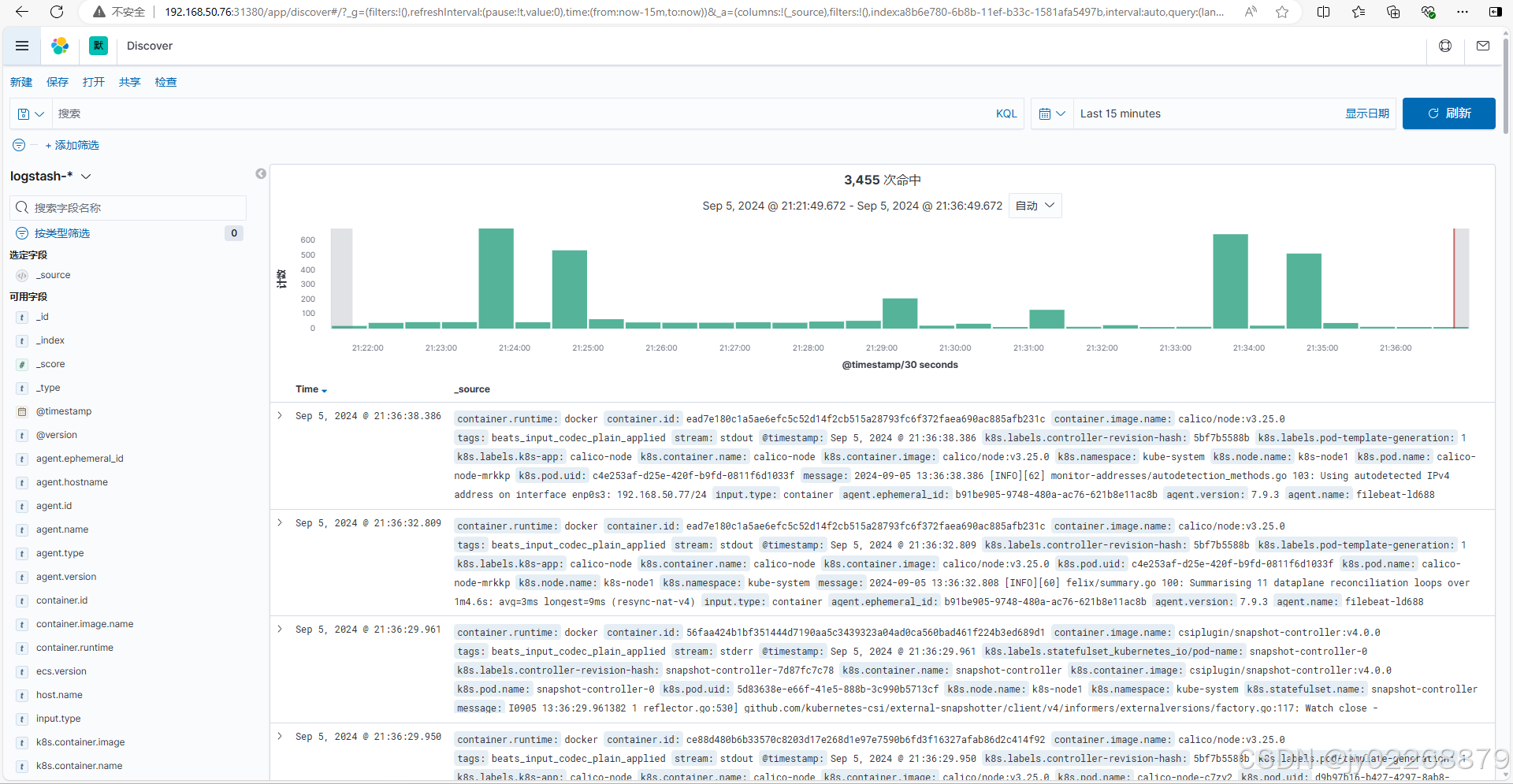Image resolution: width=1513 pixels, height=784 pixels.
Task: Click the agent.ephemeral_id field
Action: (80, 459)
